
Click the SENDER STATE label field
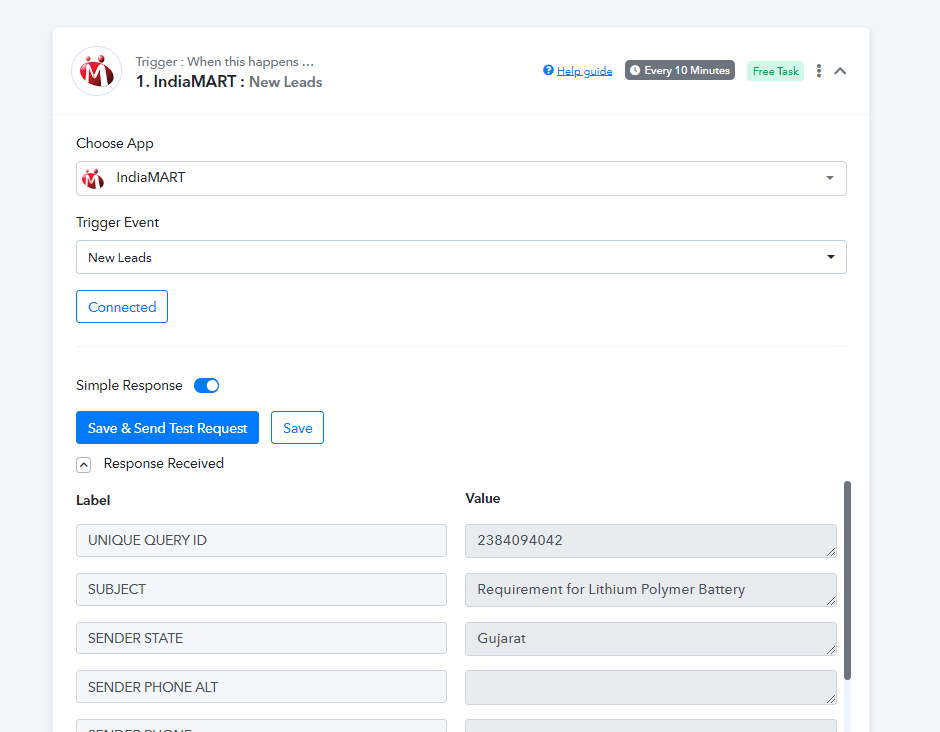[261, 638]
